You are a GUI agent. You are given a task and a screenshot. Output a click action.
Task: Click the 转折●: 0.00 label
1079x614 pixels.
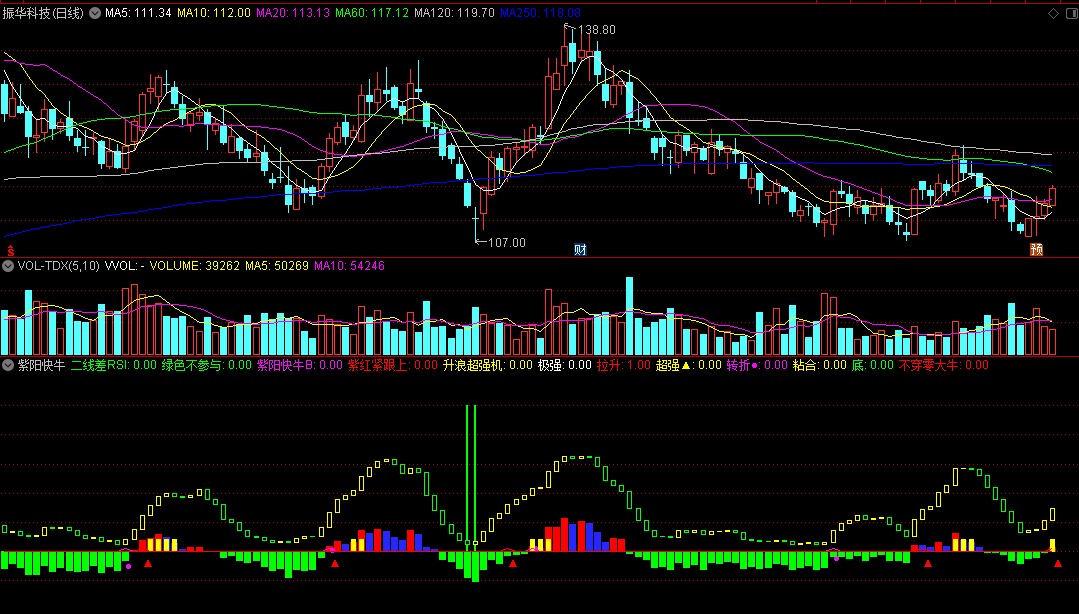[x=757, y=365]
